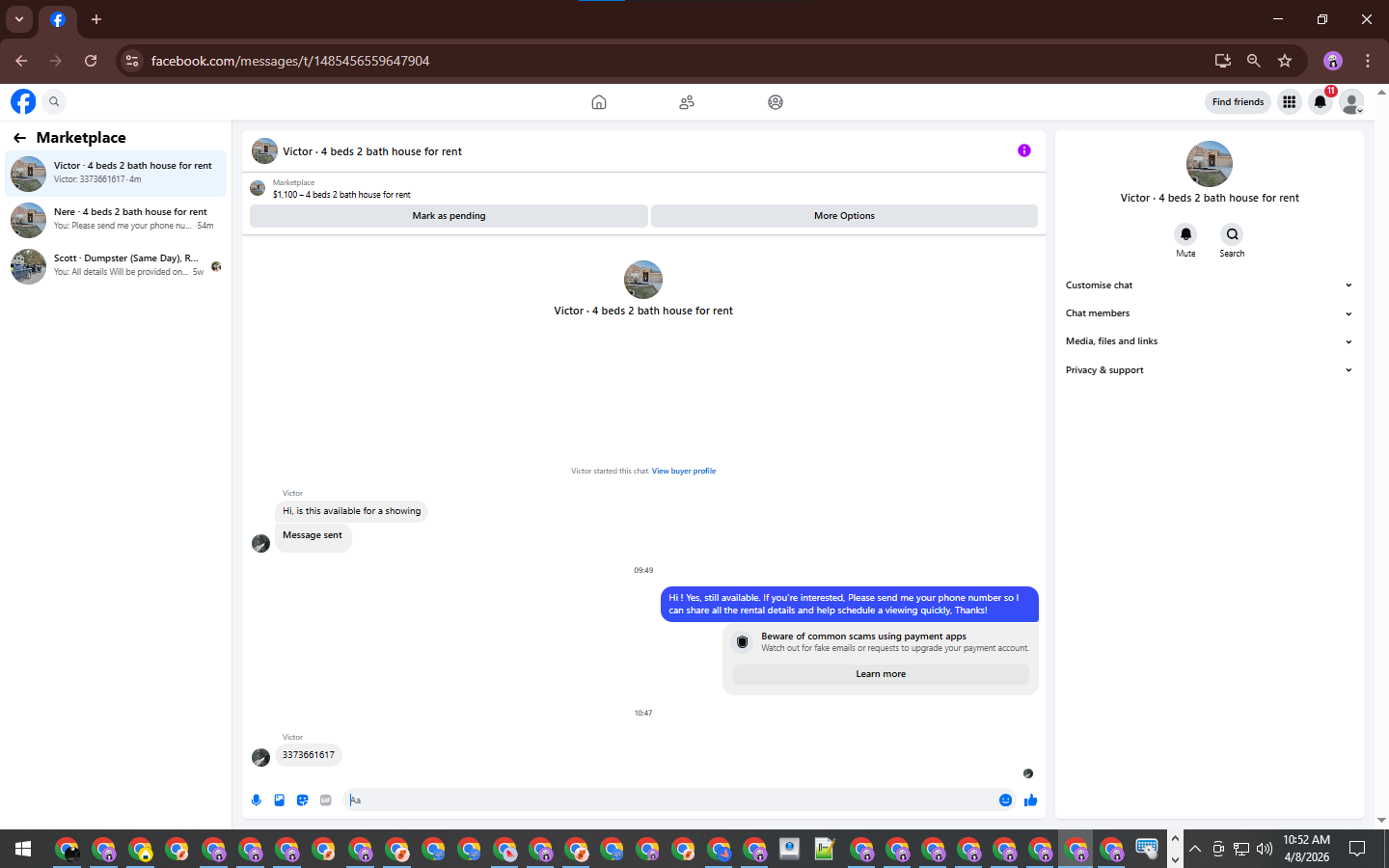Click large listing photo in right panel
Screen dimensions: 1389x868
1210,164
